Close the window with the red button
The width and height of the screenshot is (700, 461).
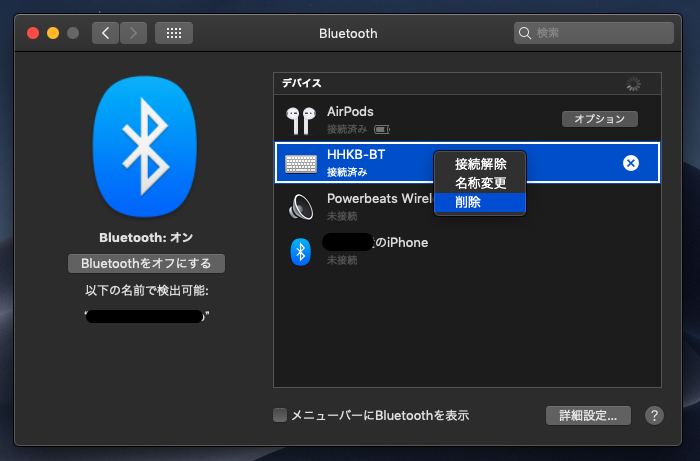tap(33, 33)
